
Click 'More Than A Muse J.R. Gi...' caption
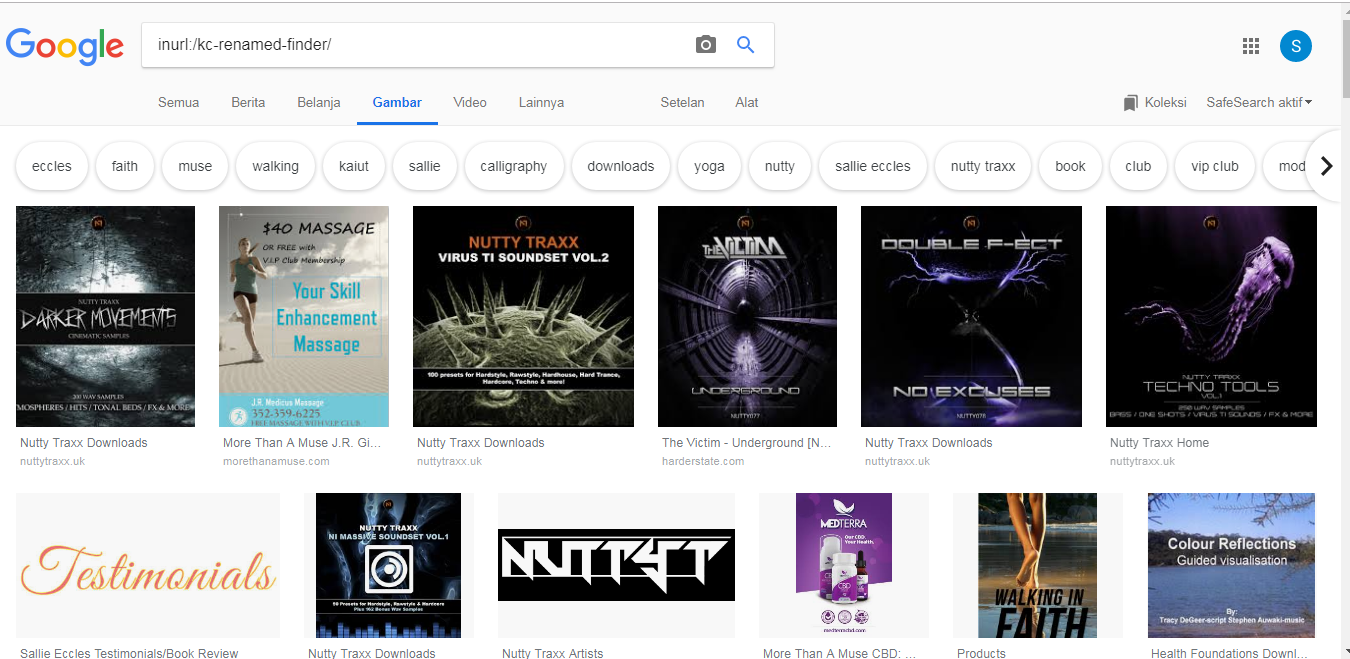click(302, 443)
